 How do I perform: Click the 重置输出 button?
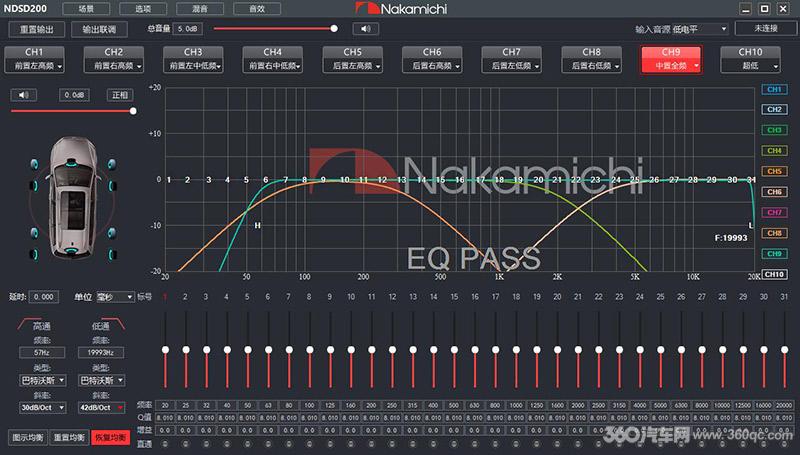[37, 29]
